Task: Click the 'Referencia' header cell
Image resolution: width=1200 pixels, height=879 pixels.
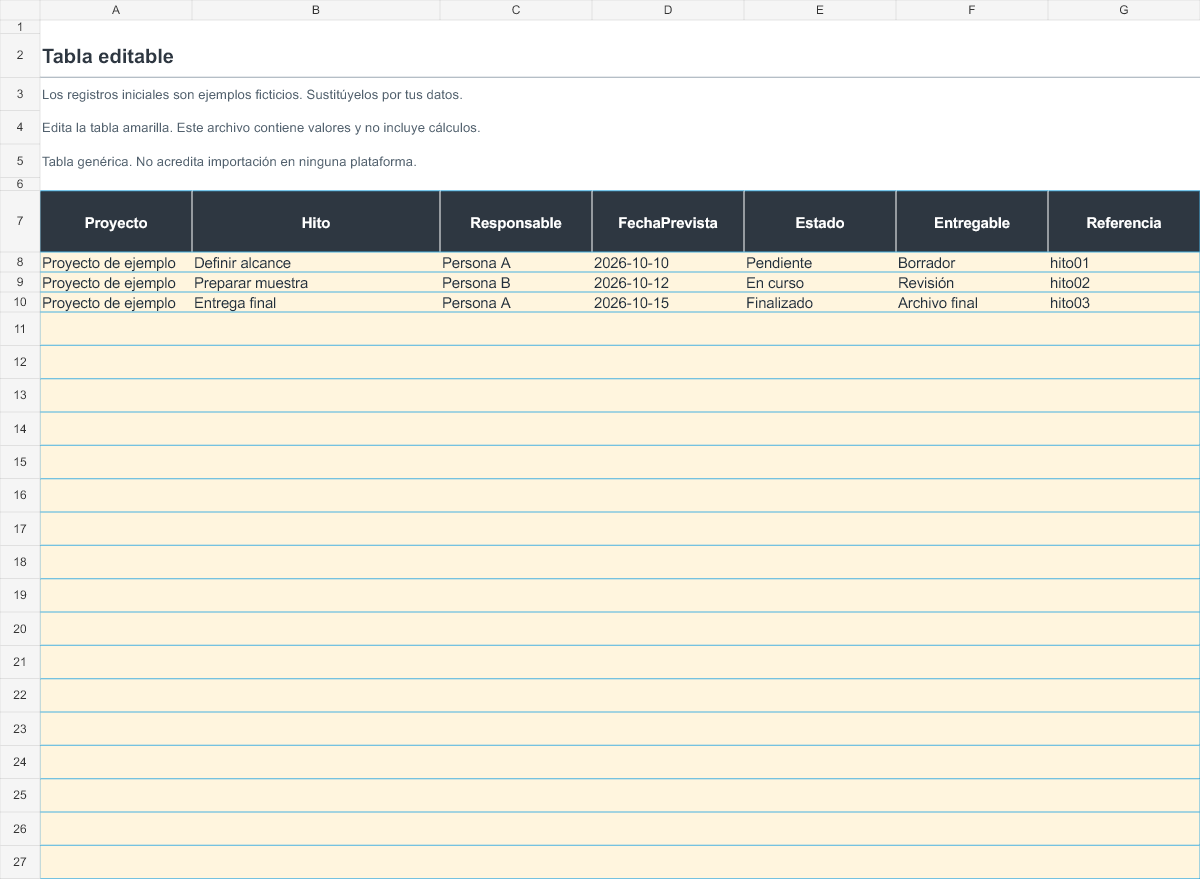Action: pos(1124,222)
